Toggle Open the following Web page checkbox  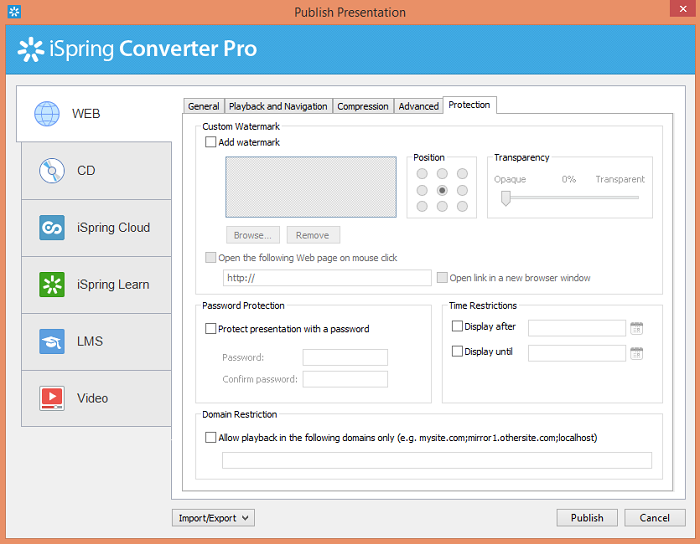coord(210,257)
